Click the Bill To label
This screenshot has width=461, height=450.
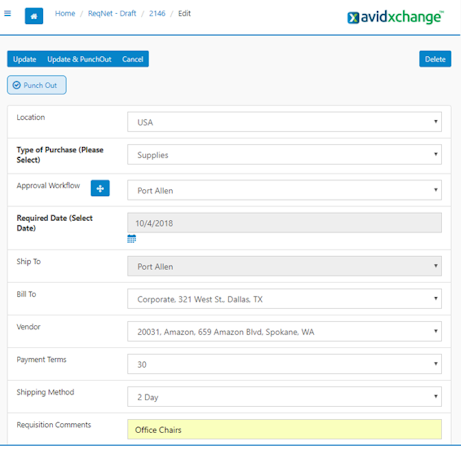pos(26,294)
